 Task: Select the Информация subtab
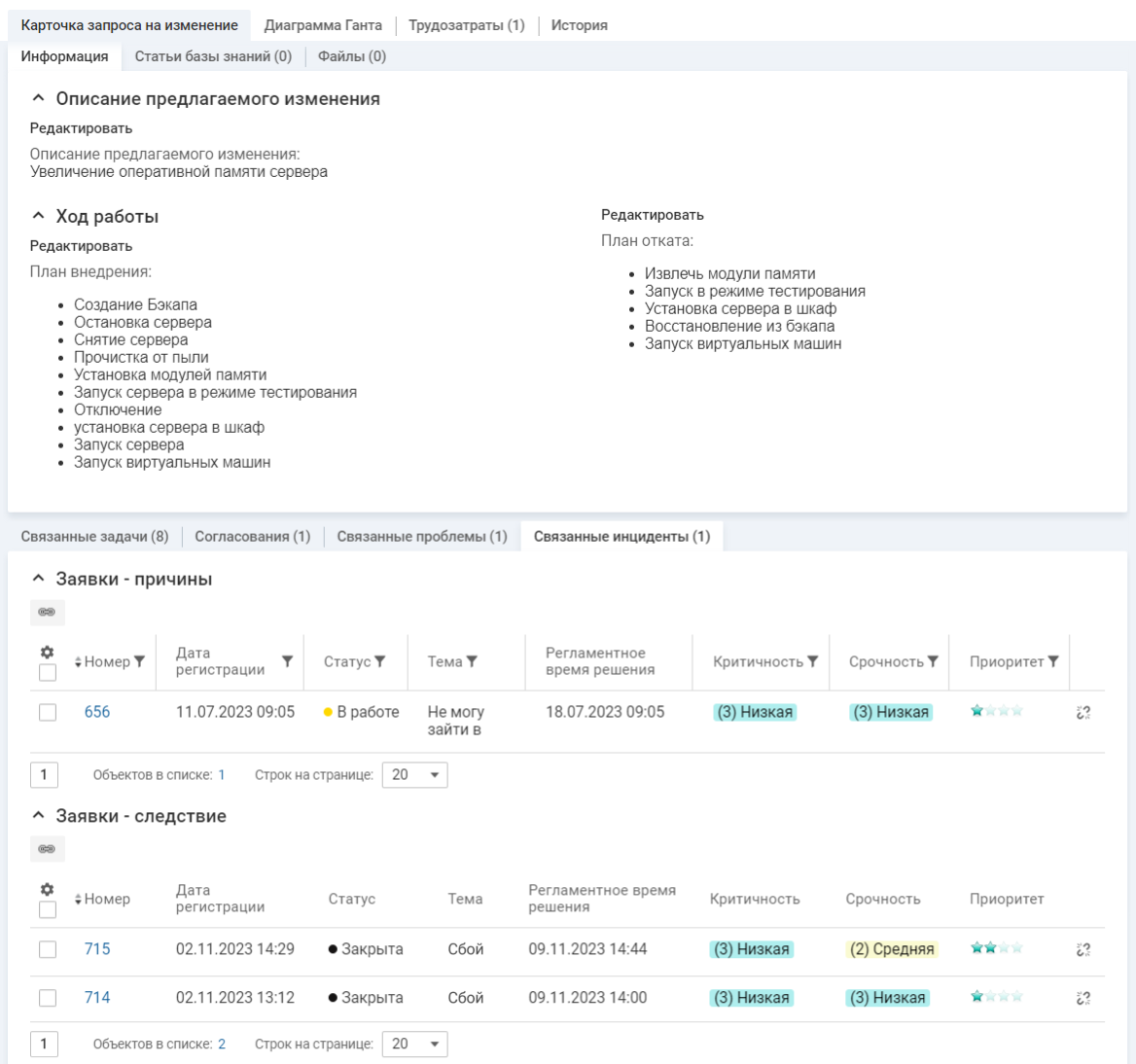click(x=64, y=56)
